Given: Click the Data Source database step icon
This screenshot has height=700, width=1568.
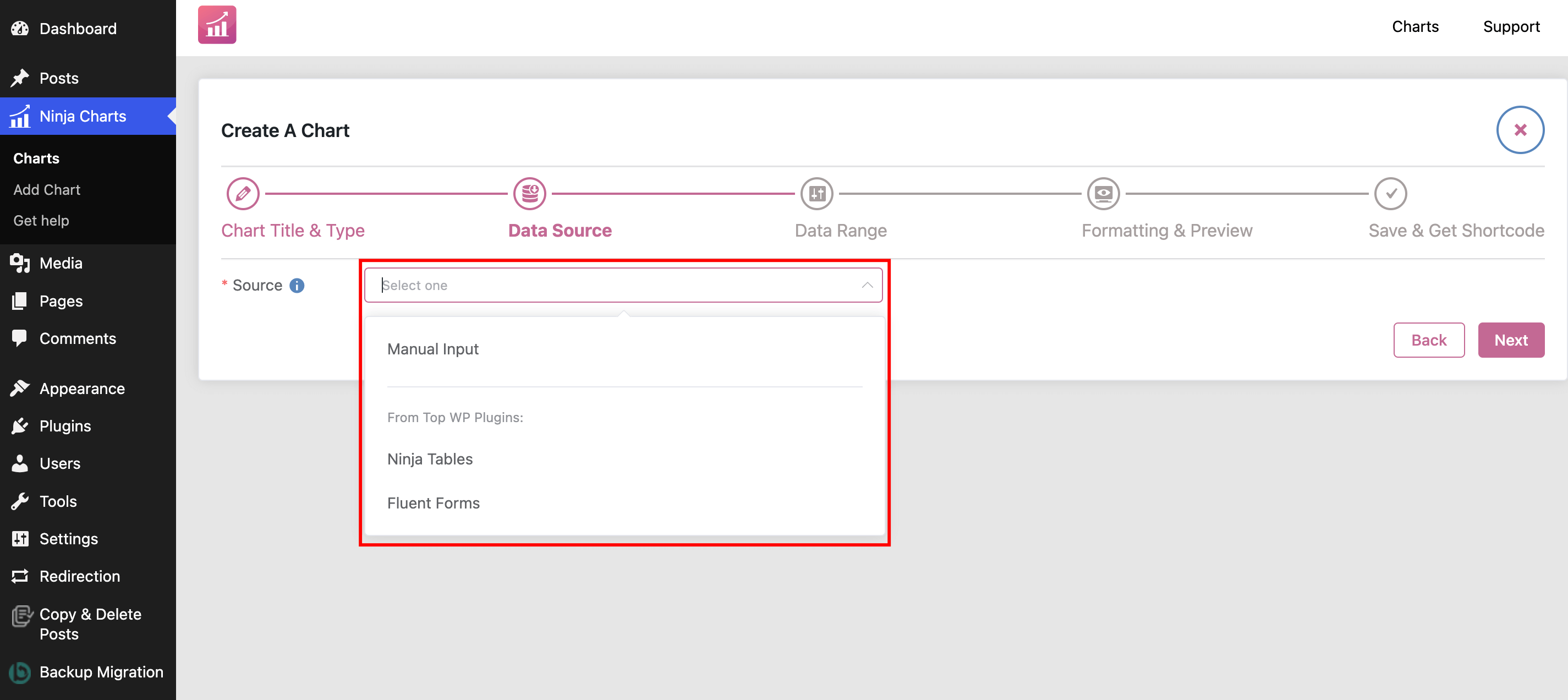Looking at the screenshot, I should 530,194.
